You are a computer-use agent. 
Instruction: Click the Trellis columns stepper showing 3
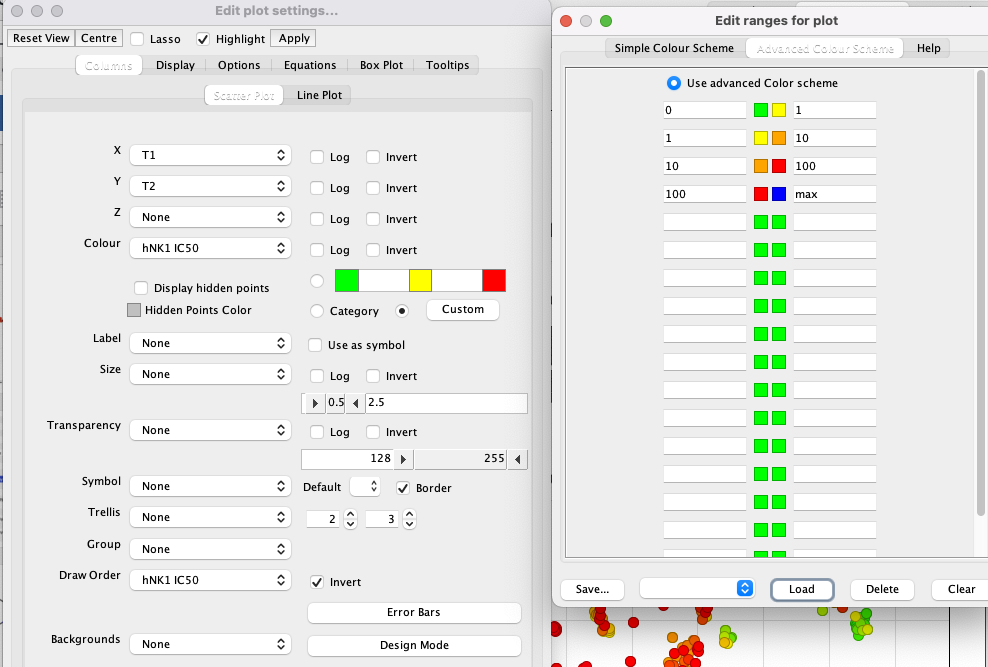click(408, 519)
